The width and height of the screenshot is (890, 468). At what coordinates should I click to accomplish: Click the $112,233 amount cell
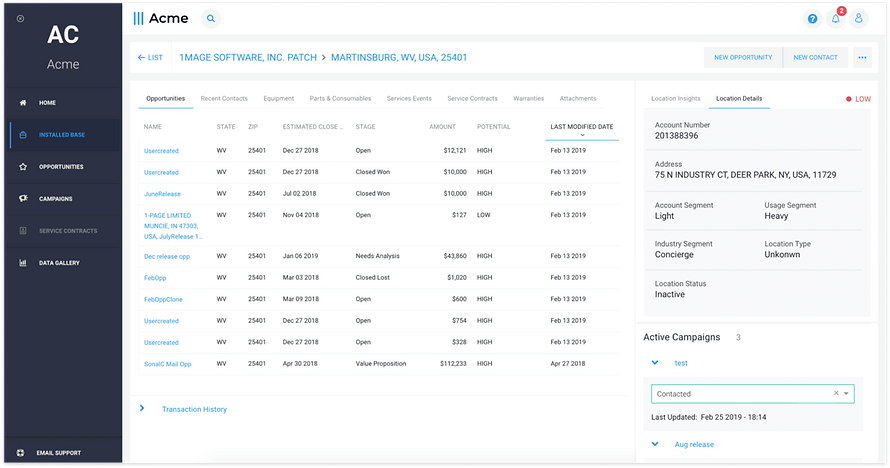(x=453, y=364)
